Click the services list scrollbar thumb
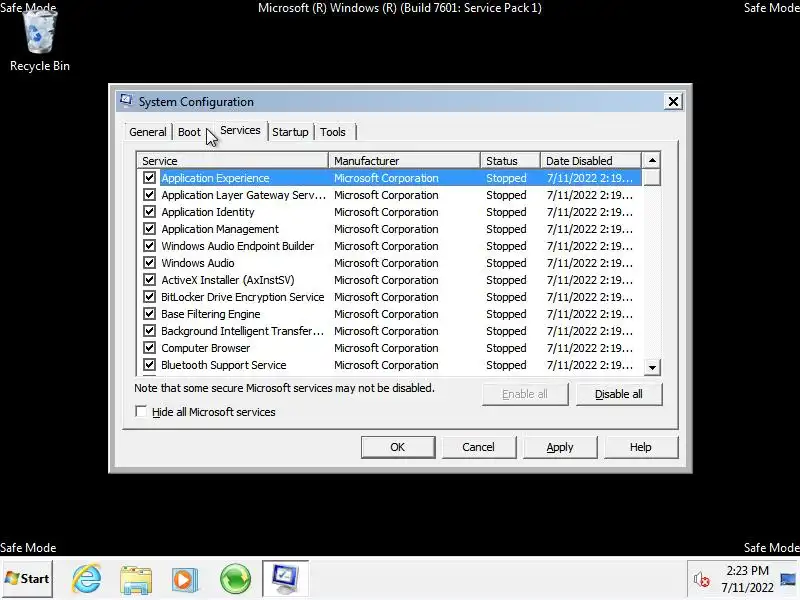Viewport: 800px width, 600px height. [x=652, y=178]
